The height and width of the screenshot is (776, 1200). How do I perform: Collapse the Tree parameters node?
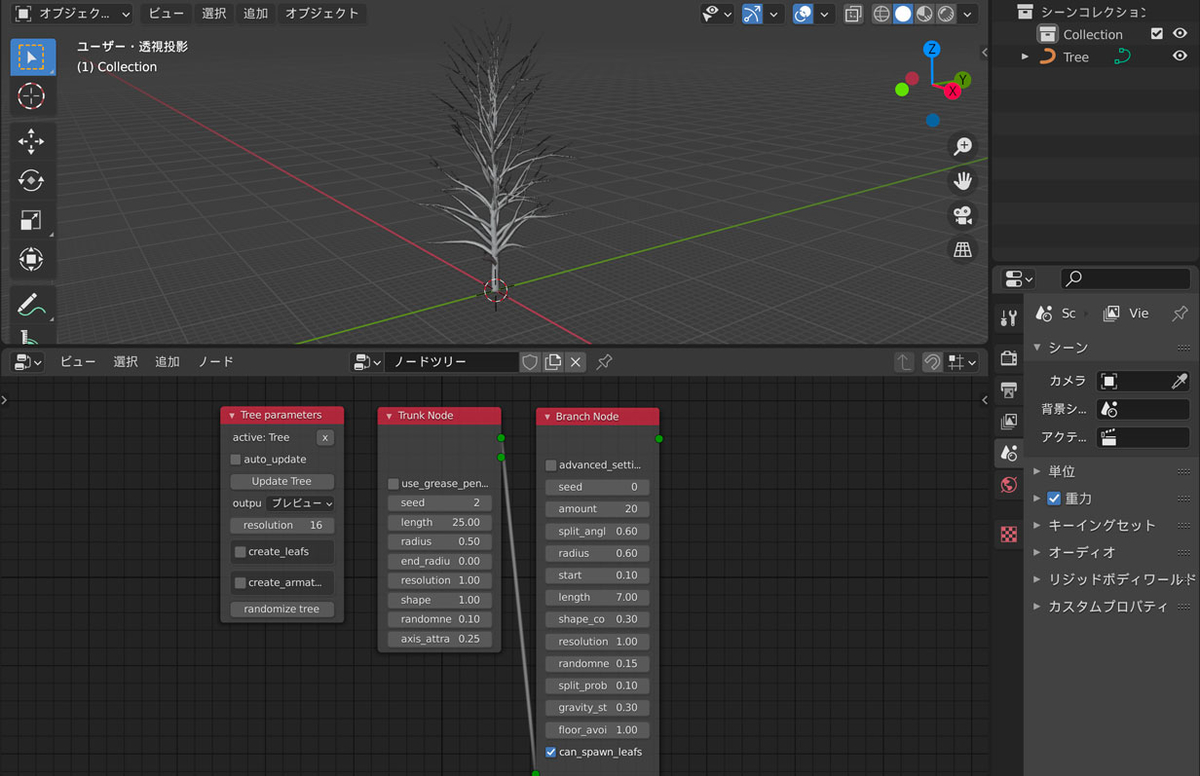pos(232,415)
